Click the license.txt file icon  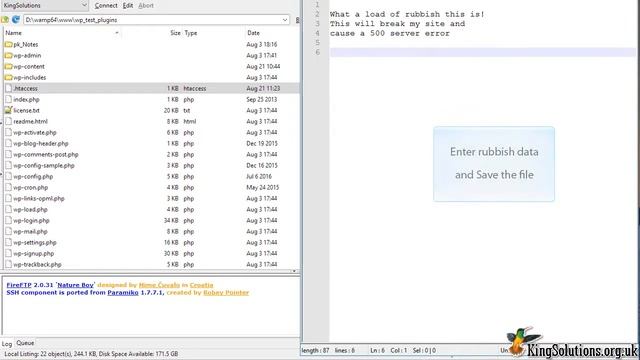tap(8, 110)
